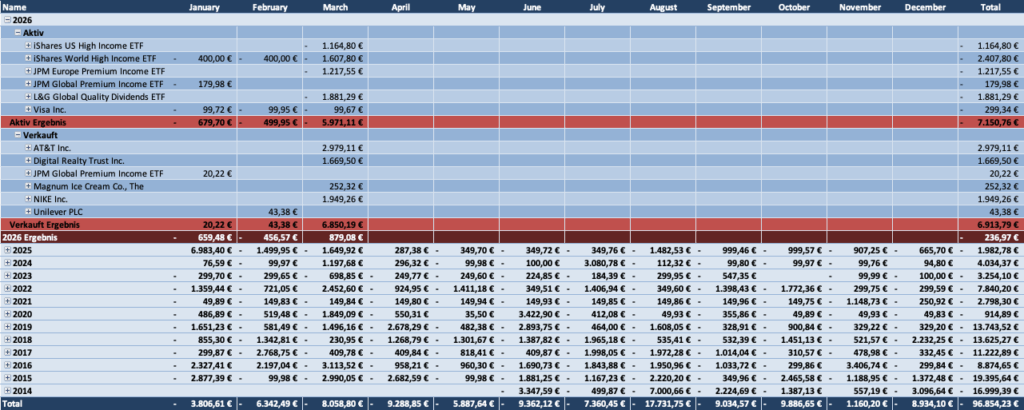Expand Digital Realty Trust Inc. row
Screen dimensions: 1024x410
(x=28, y=160)
